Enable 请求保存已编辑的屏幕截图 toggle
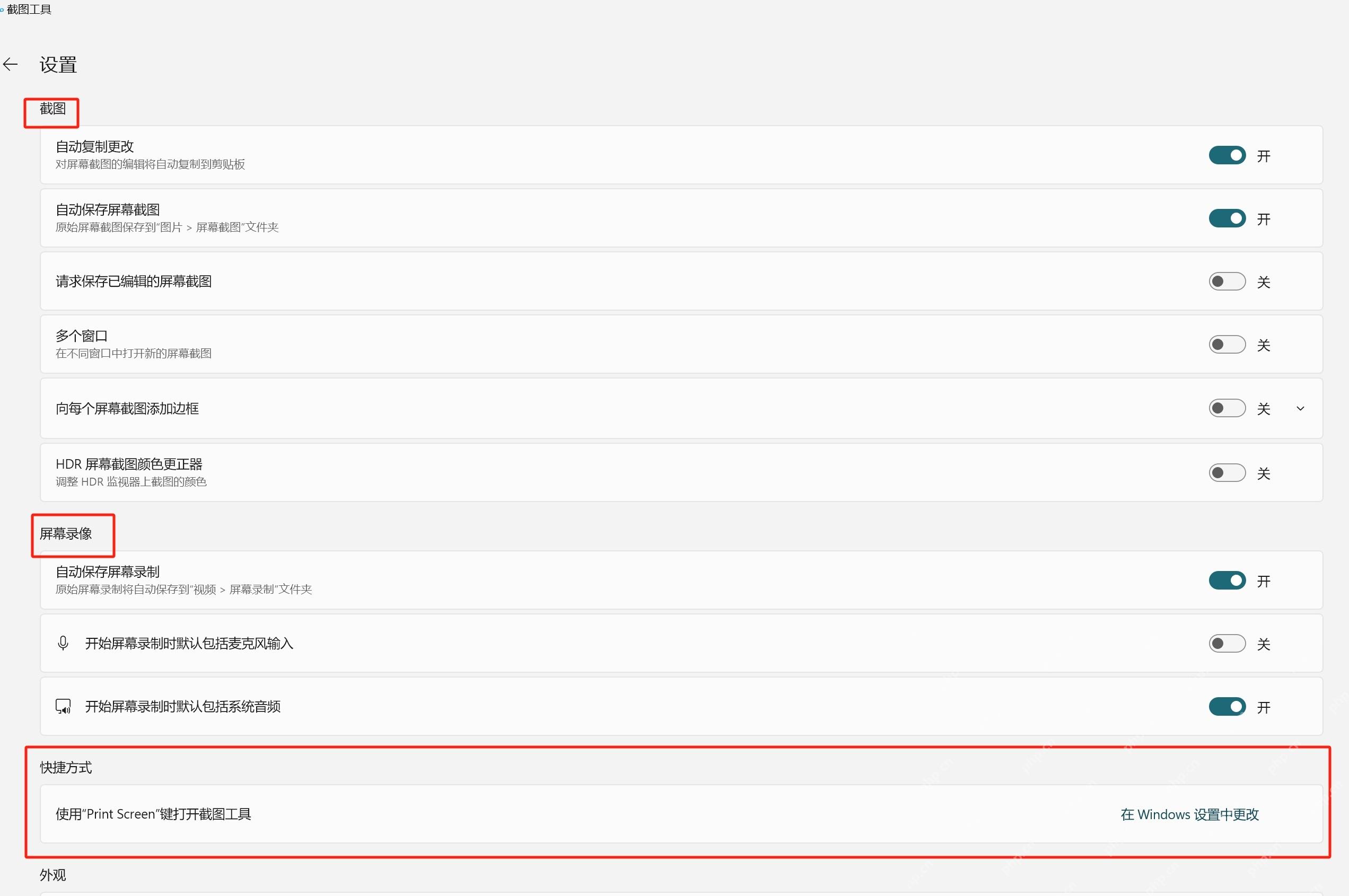The image size is (1349, 896). point(1227,281)
